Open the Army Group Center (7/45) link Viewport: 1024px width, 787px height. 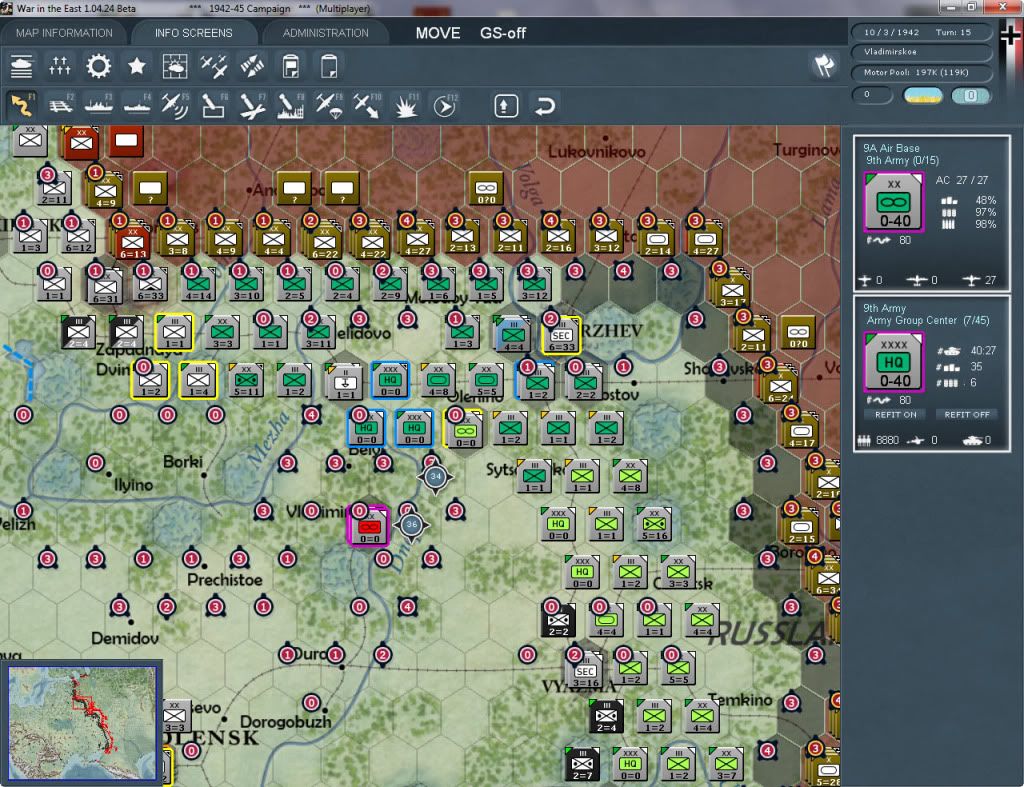tap(927, 321)
